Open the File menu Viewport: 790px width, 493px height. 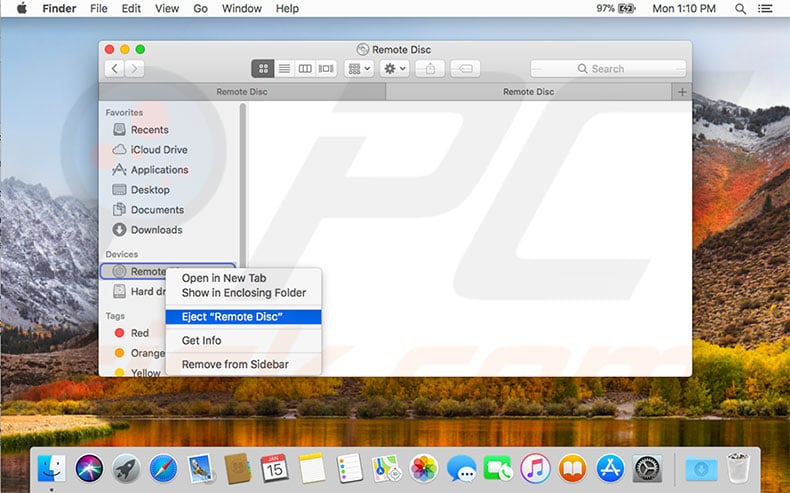point(99,9)
